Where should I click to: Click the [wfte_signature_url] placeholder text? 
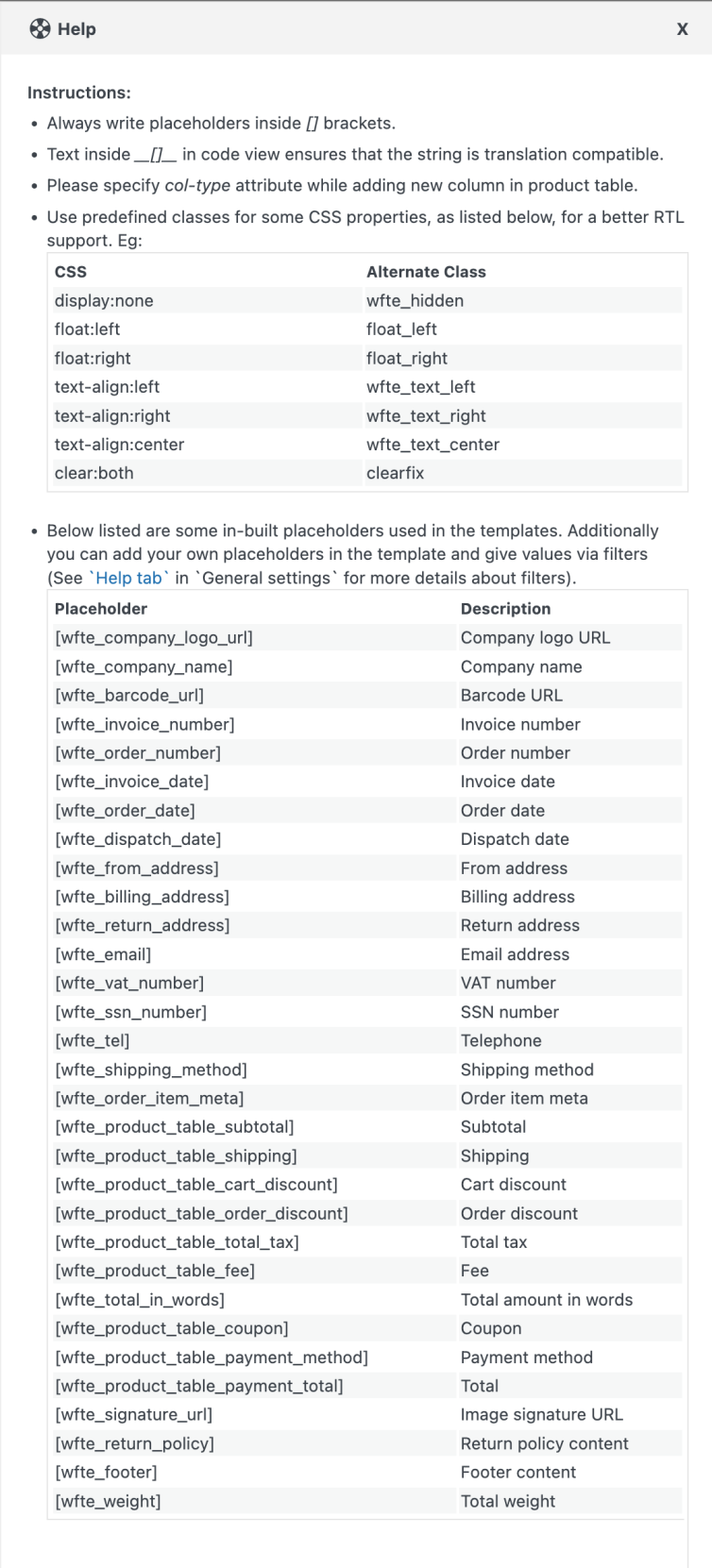[134, 1415]
